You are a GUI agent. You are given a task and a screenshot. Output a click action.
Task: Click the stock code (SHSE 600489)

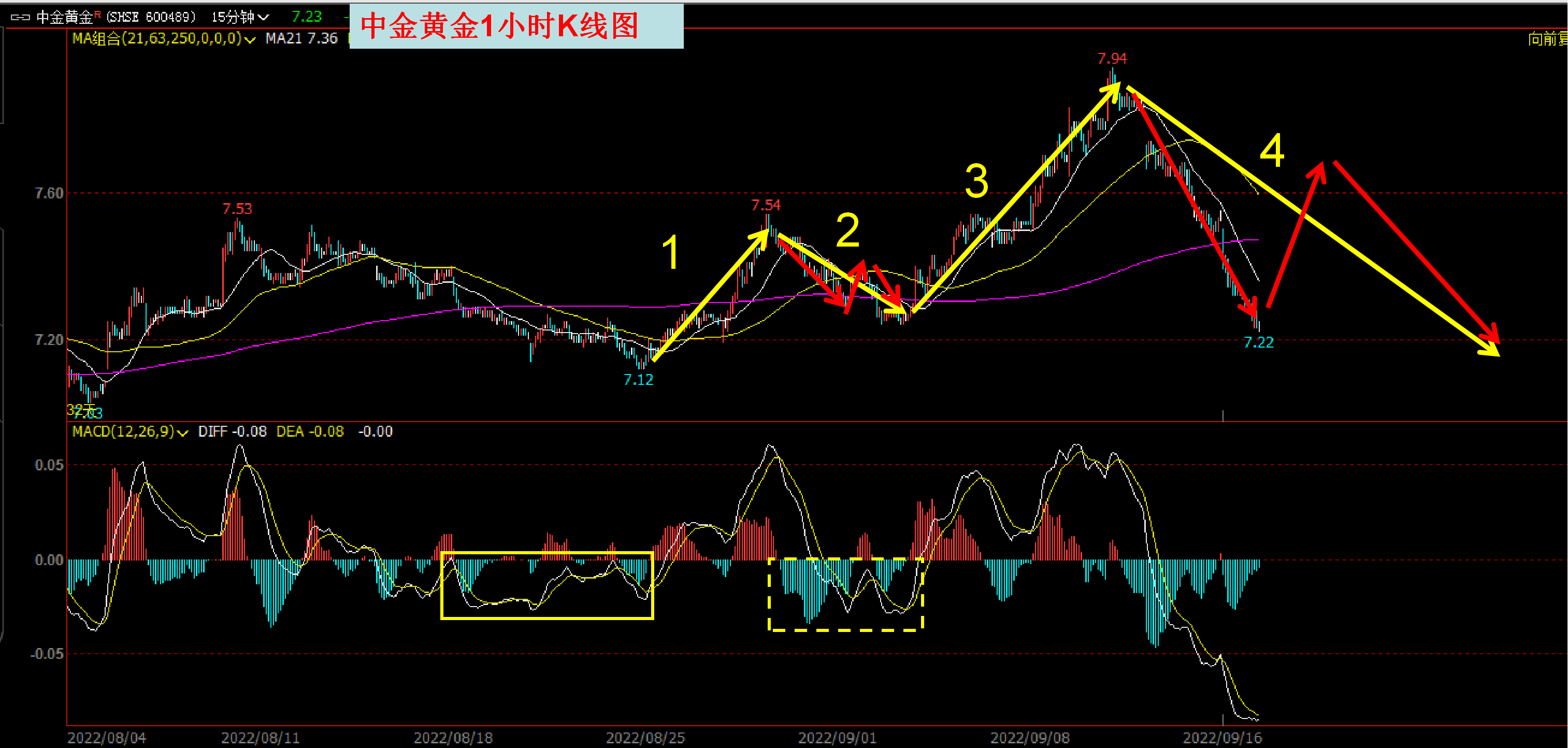pyautogui.click(x=152, y=17)
